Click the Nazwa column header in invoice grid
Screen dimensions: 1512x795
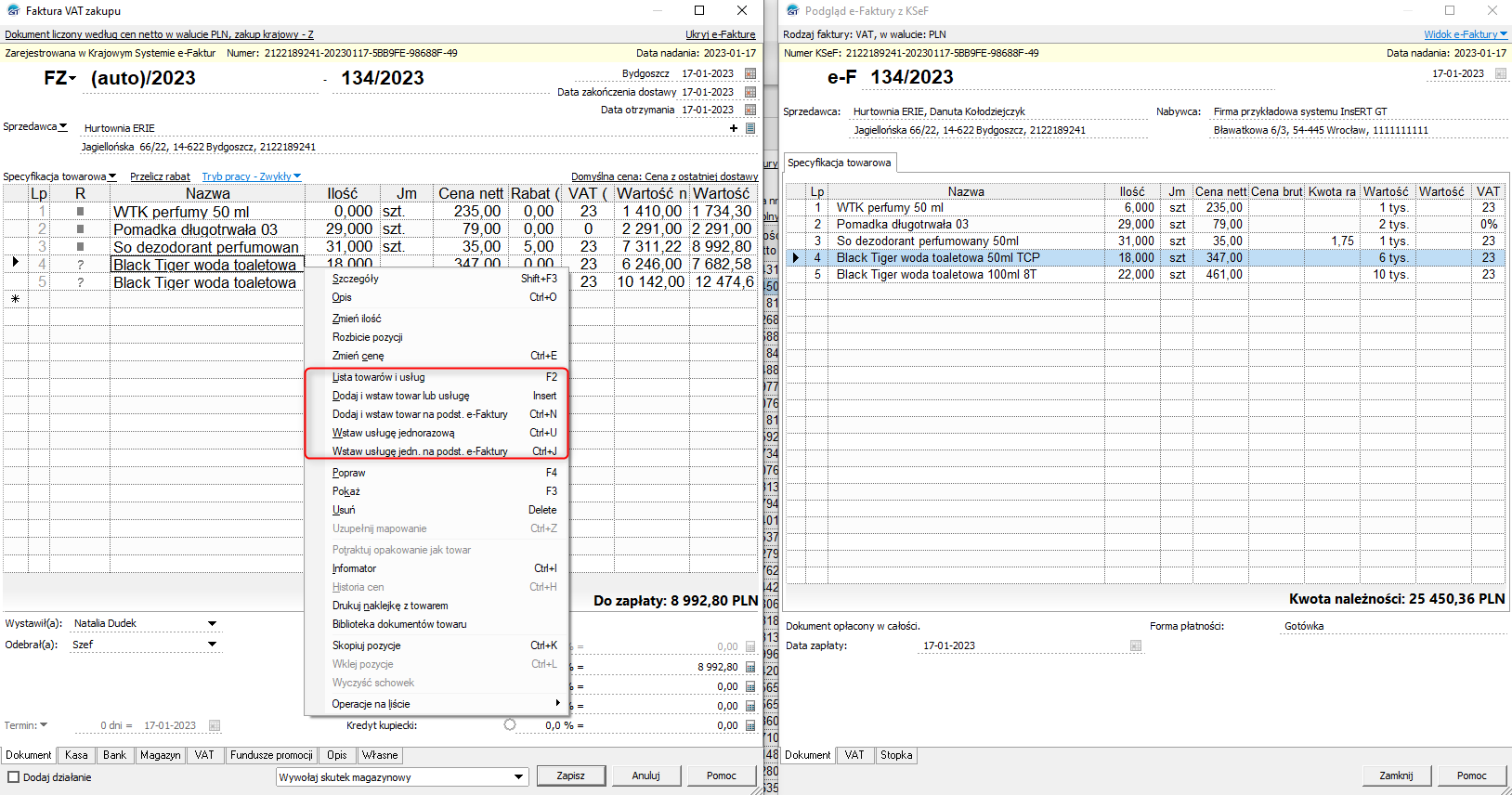pos(207,193)
